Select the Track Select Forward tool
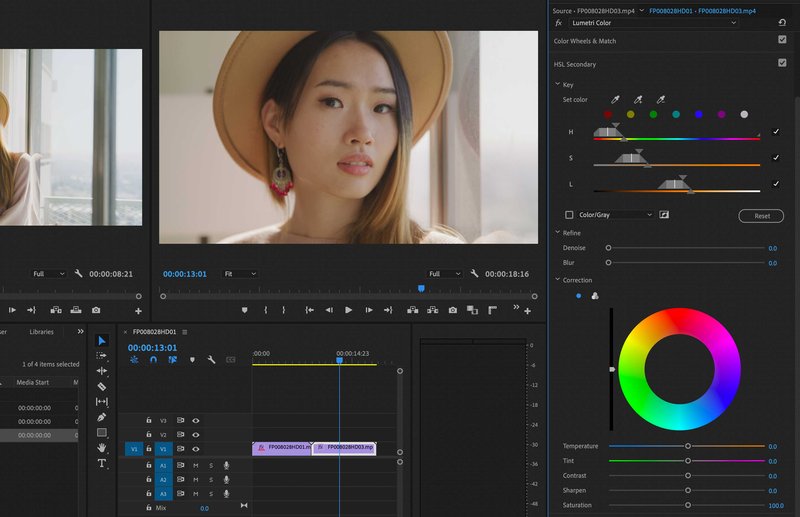Image resolution: width=800 pixels, height=517 pixels. tap(102, 355)
